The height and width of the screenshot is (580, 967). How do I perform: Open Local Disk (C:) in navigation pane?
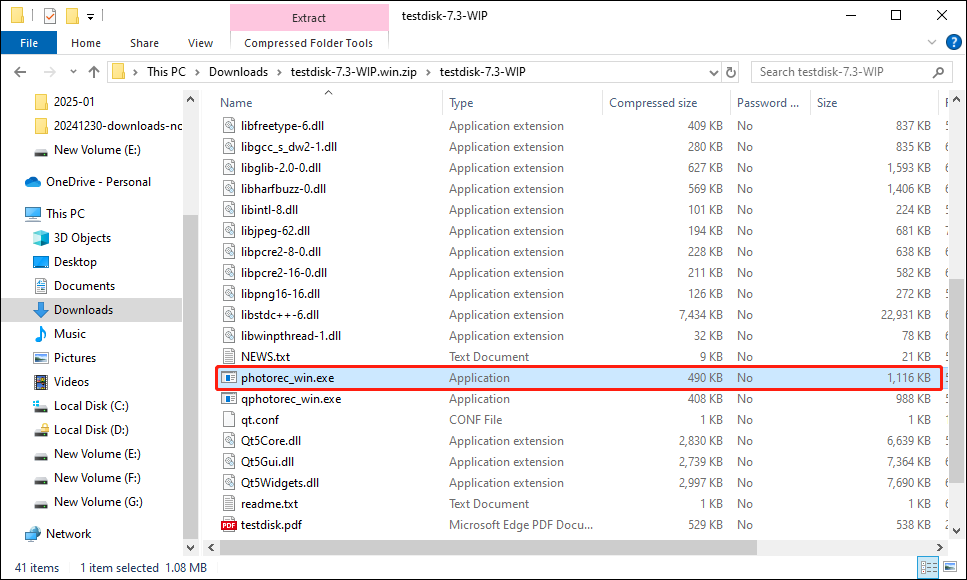pyautogui.click(x=81, y=406)
